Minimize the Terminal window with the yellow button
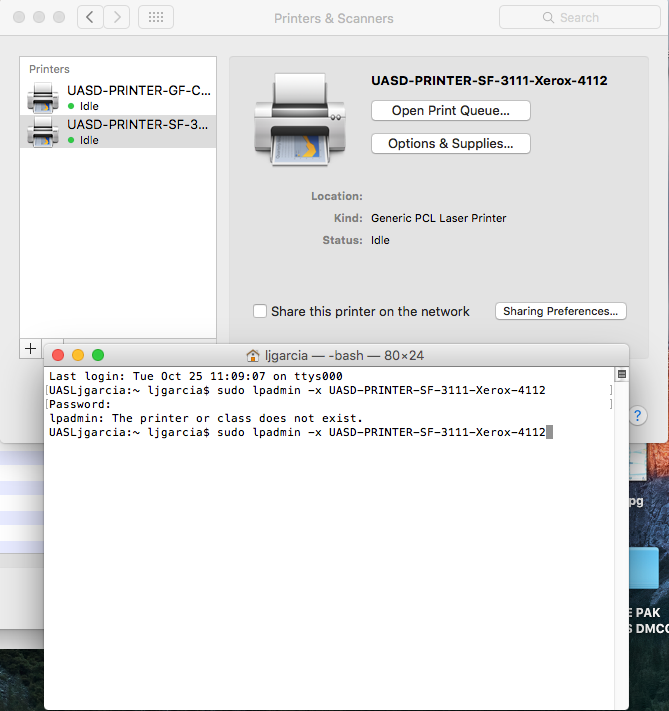669x711 pixels. (78, 355)
